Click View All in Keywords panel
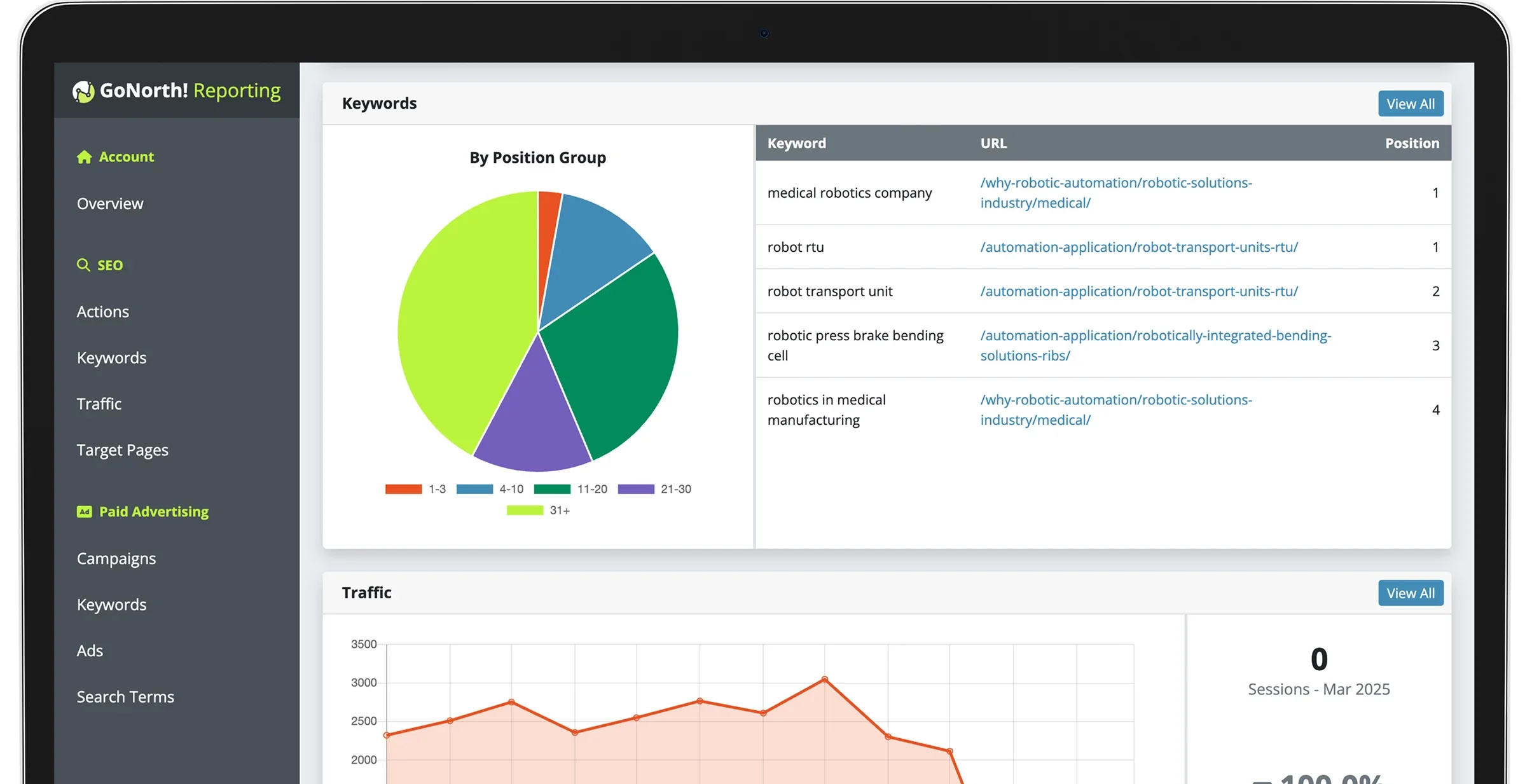 (x=1410, y=104)
